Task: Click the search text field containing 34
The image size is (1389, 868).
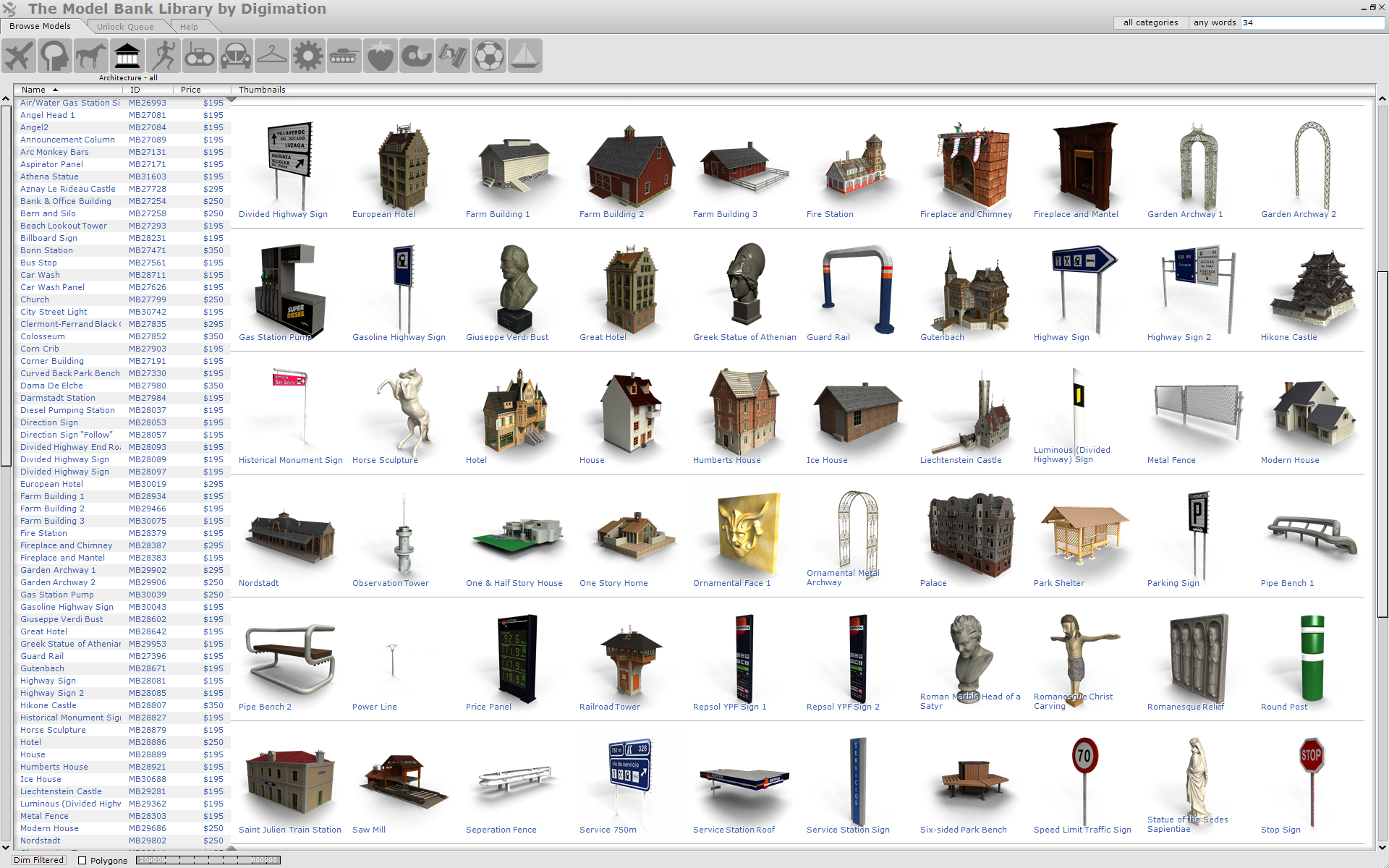Action: click(x=1312, y=22)
